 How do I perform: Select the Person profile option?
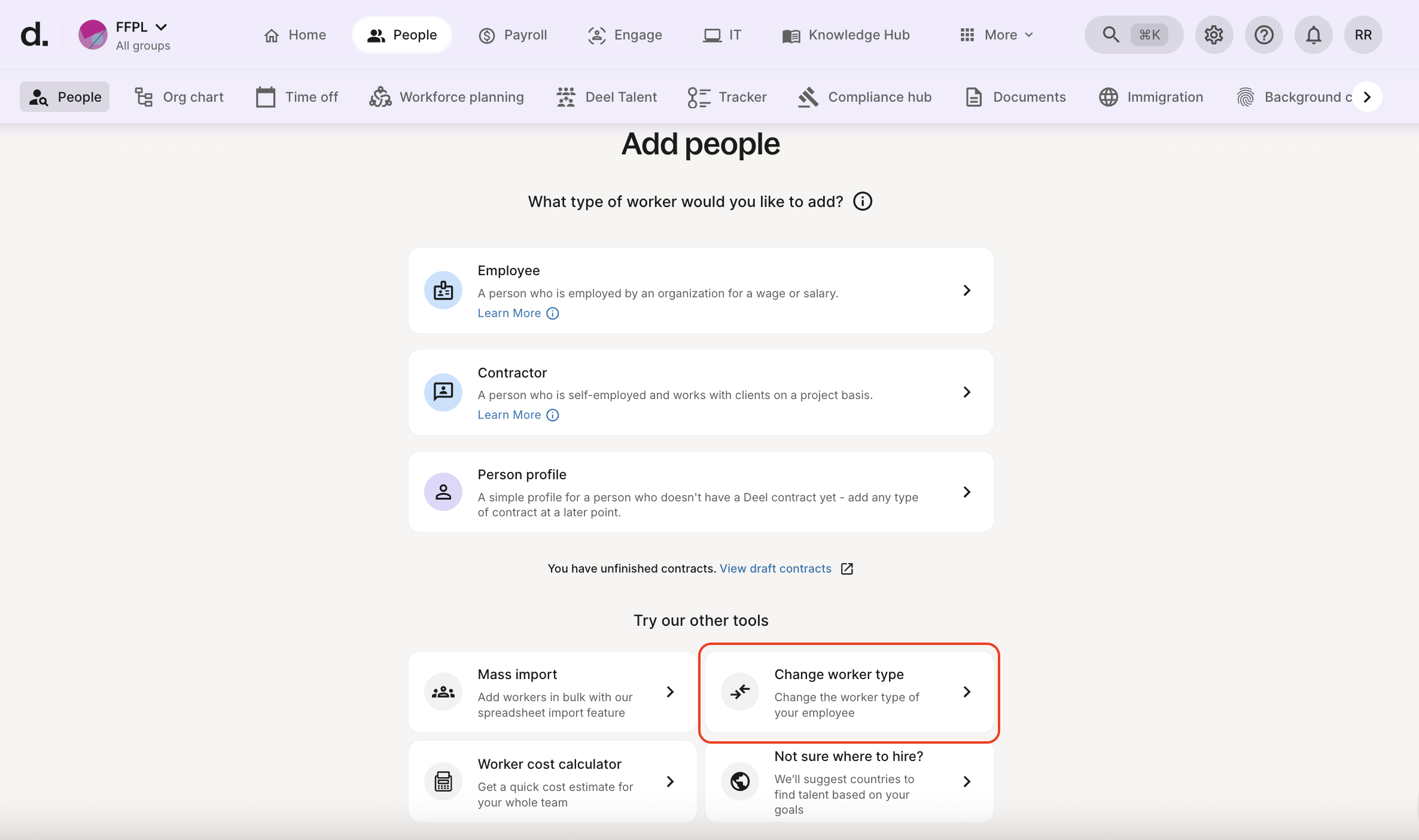pyautogui.click(x=701, y=492)
